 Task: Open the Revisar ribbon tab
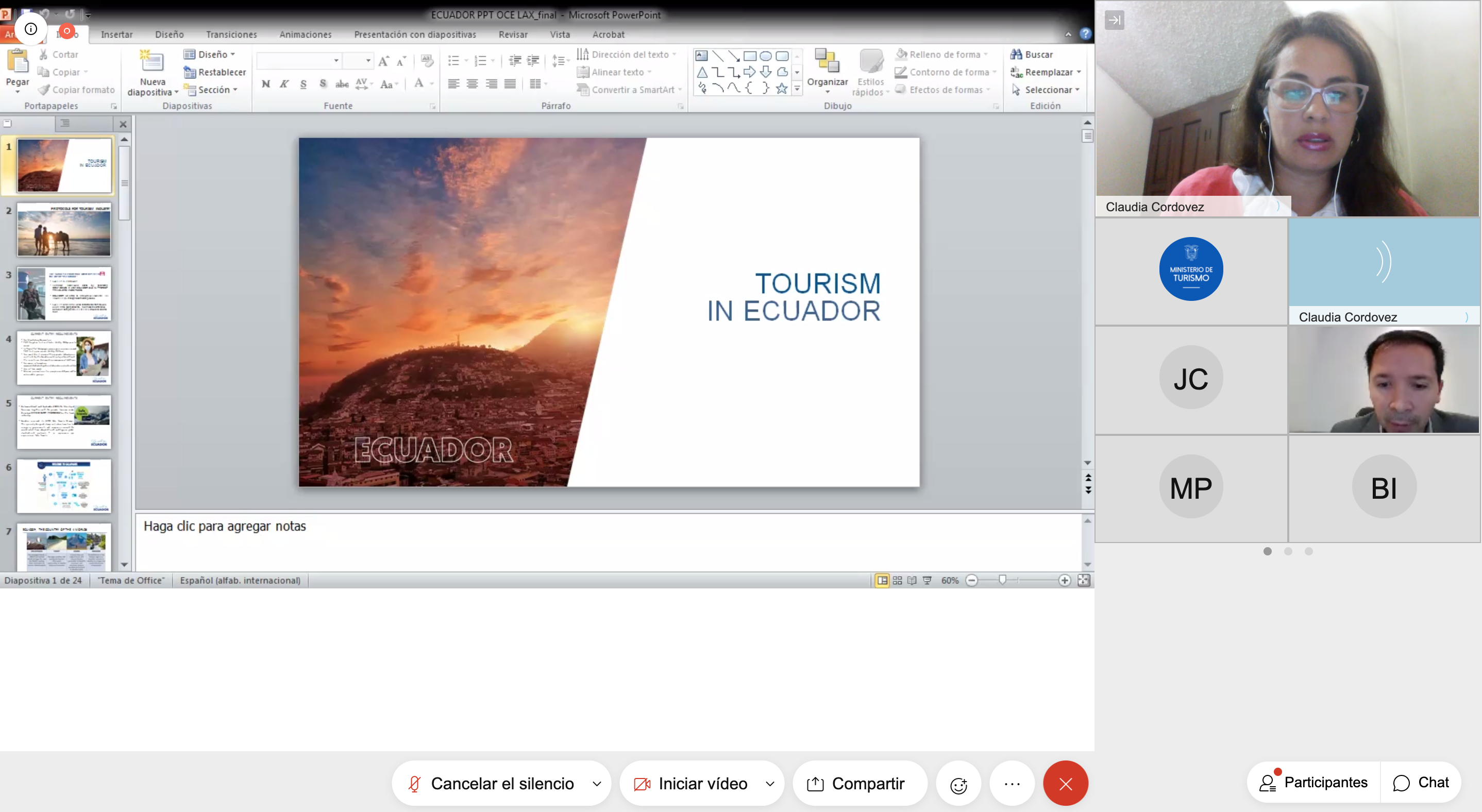click(513, 35)
